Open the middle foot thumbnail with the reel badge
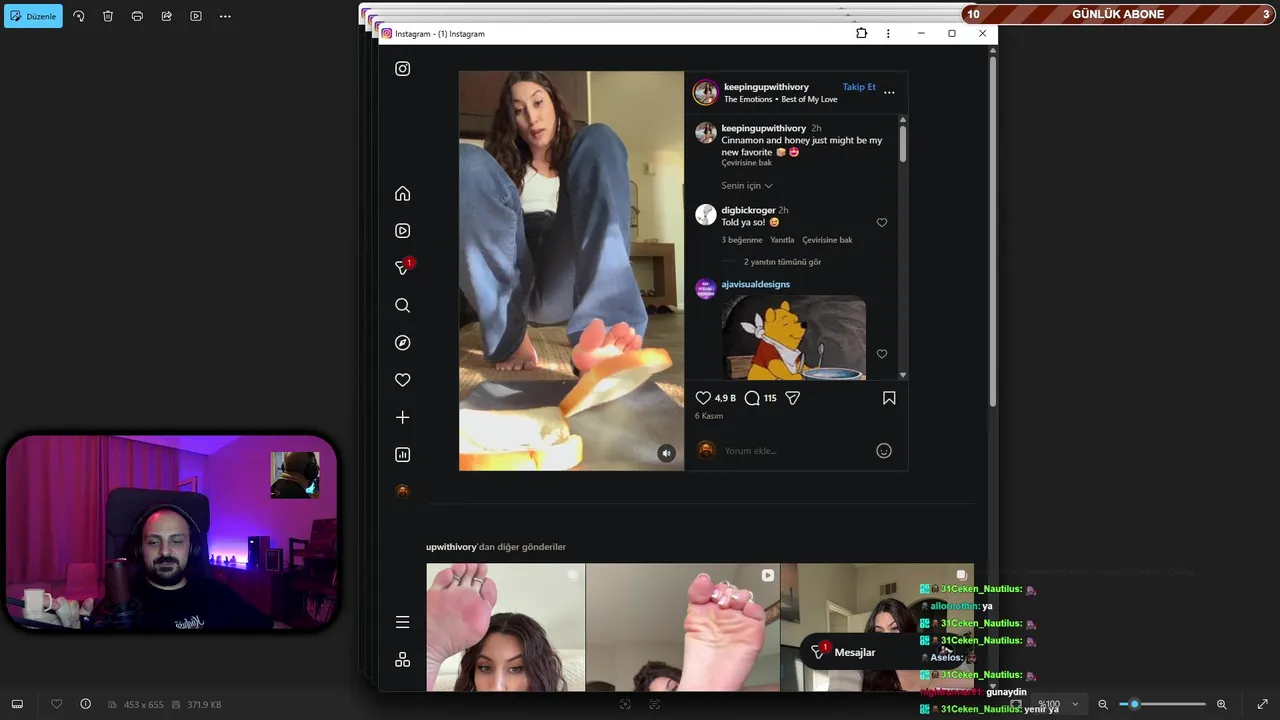Screen dimensions: 1280x720 tap(682, 627)
